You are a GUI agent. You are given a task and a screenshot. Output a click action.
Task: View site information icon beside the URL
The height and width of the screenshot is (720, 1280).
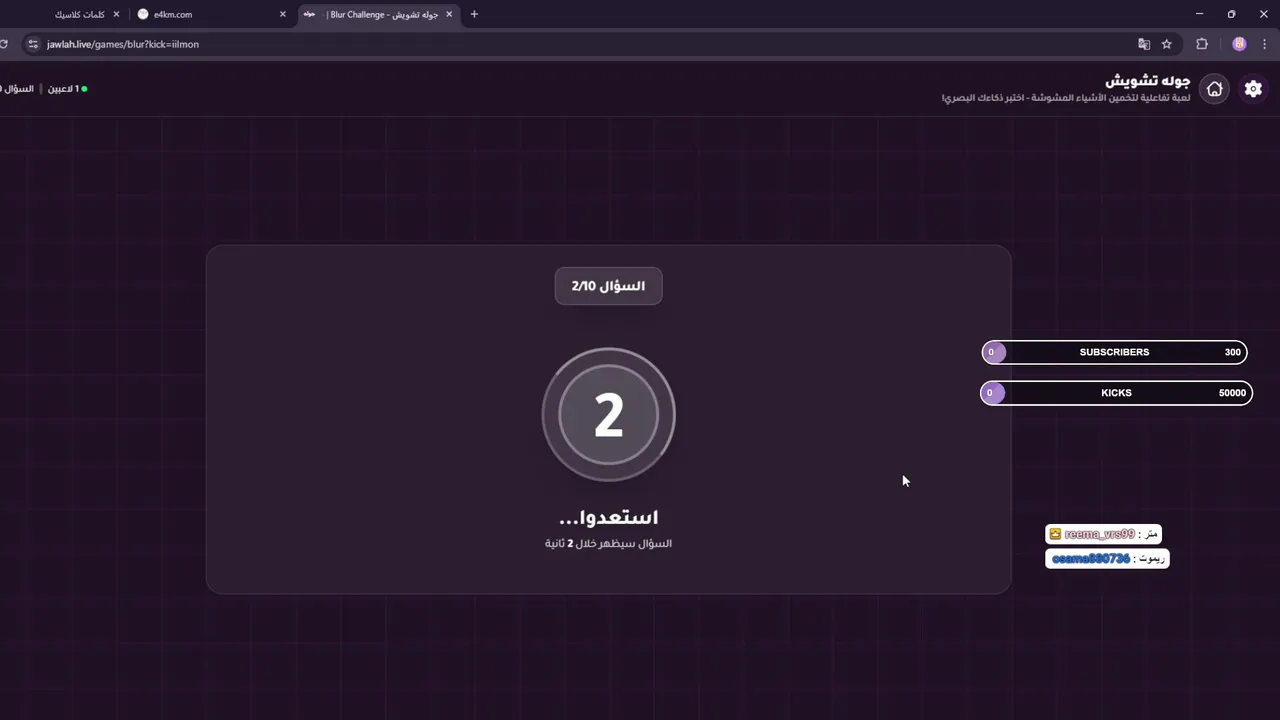click(32, 44)
